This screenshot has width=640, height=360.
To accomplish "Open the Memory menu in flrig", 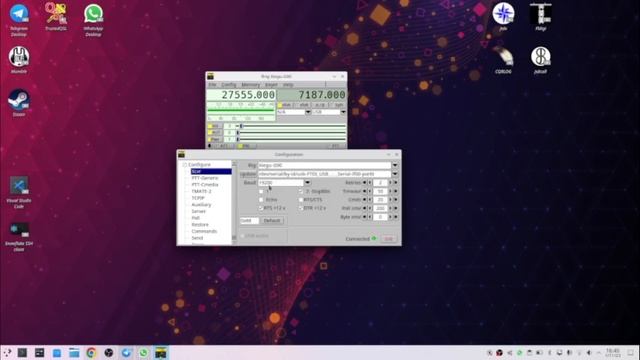I will click(x=251, y=85).
